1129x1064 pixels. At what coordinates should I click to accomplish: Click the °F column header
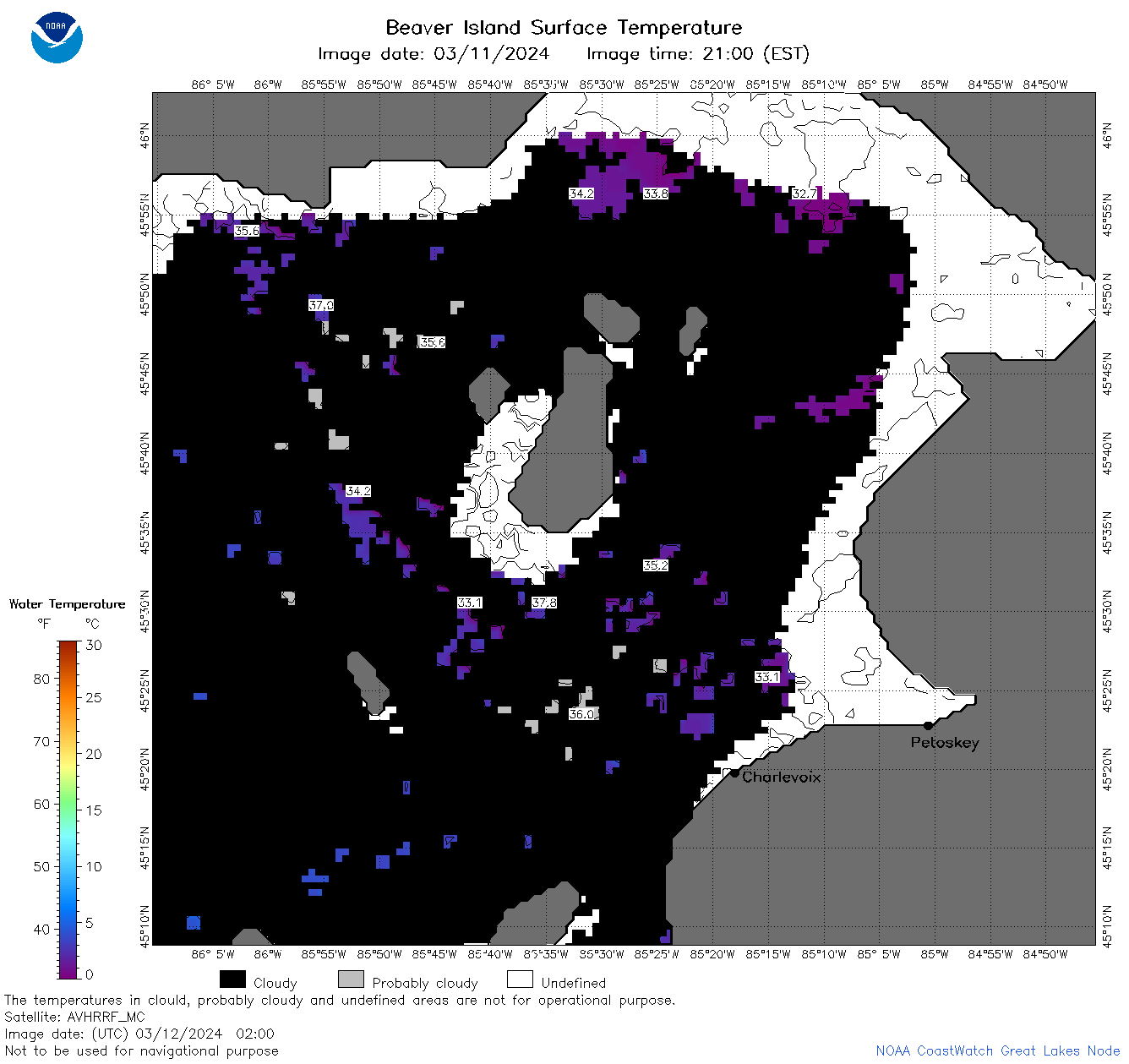(x=44, y=624)
